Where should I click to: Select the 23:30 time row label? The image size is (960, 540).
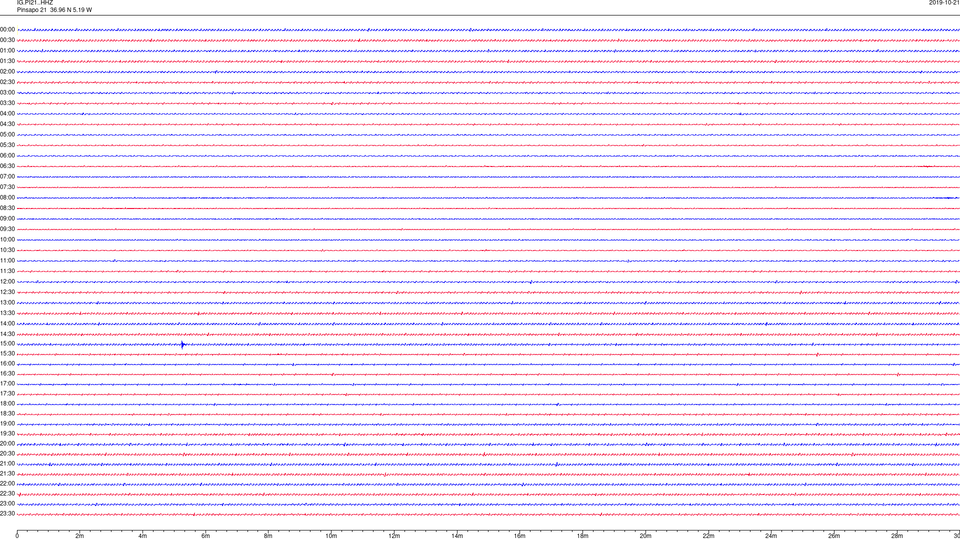tap(7, 514)
